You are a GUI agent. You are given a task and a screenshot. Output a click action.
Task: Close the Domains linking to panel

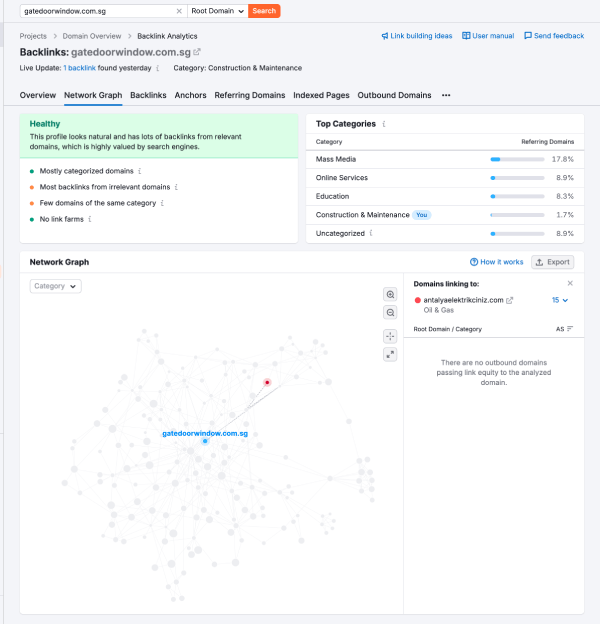[570, 283]
